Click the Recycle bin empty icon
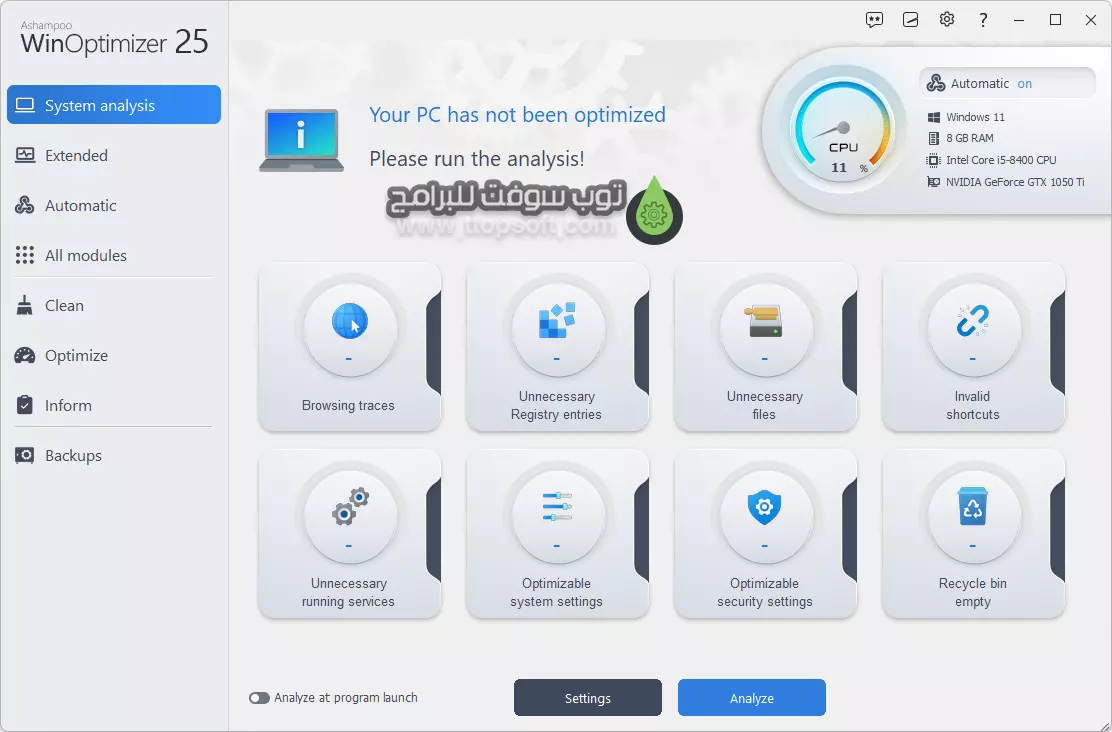 click(x=972, y=506)
